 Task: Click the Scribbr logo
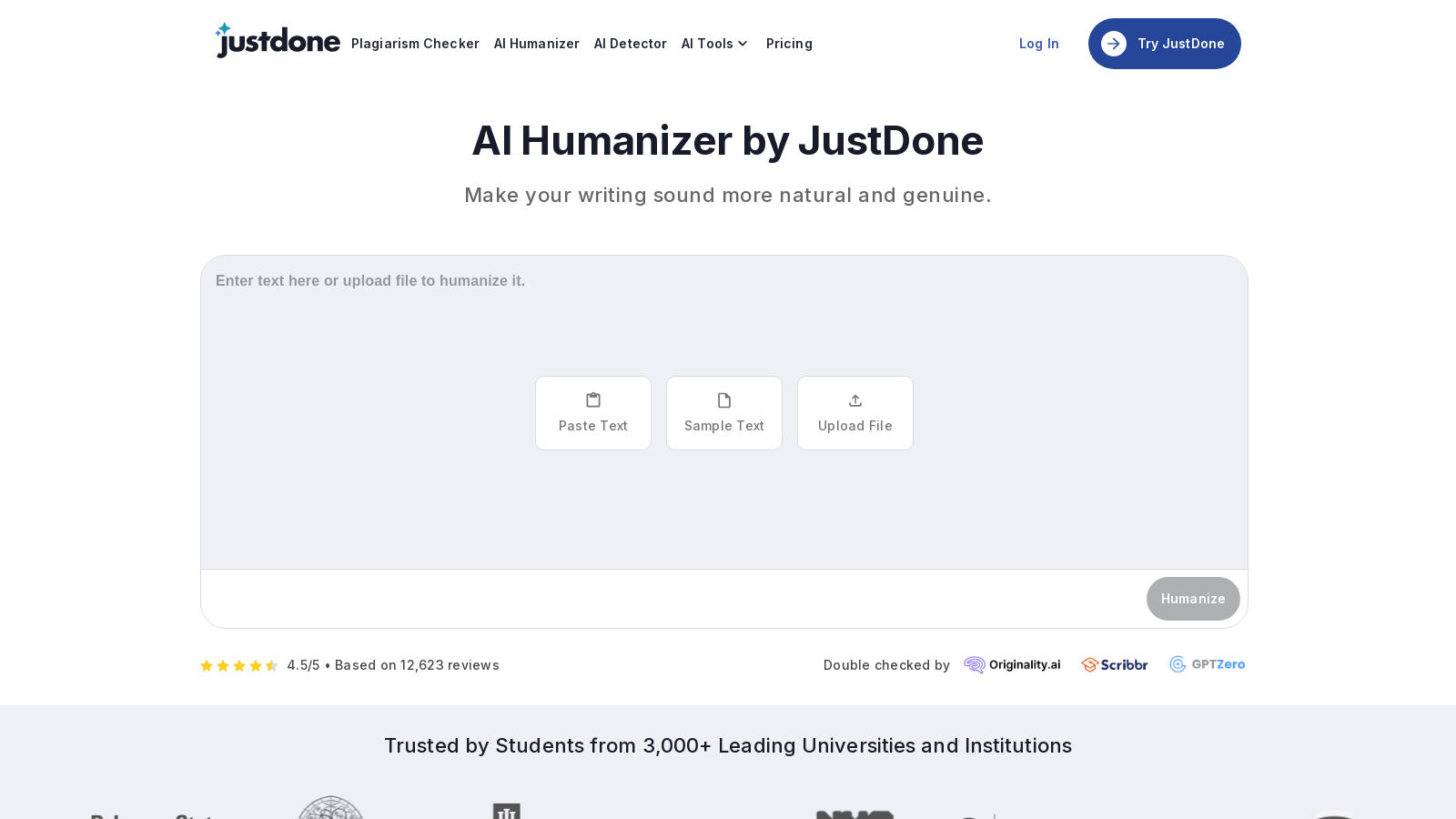(1114, 664)
